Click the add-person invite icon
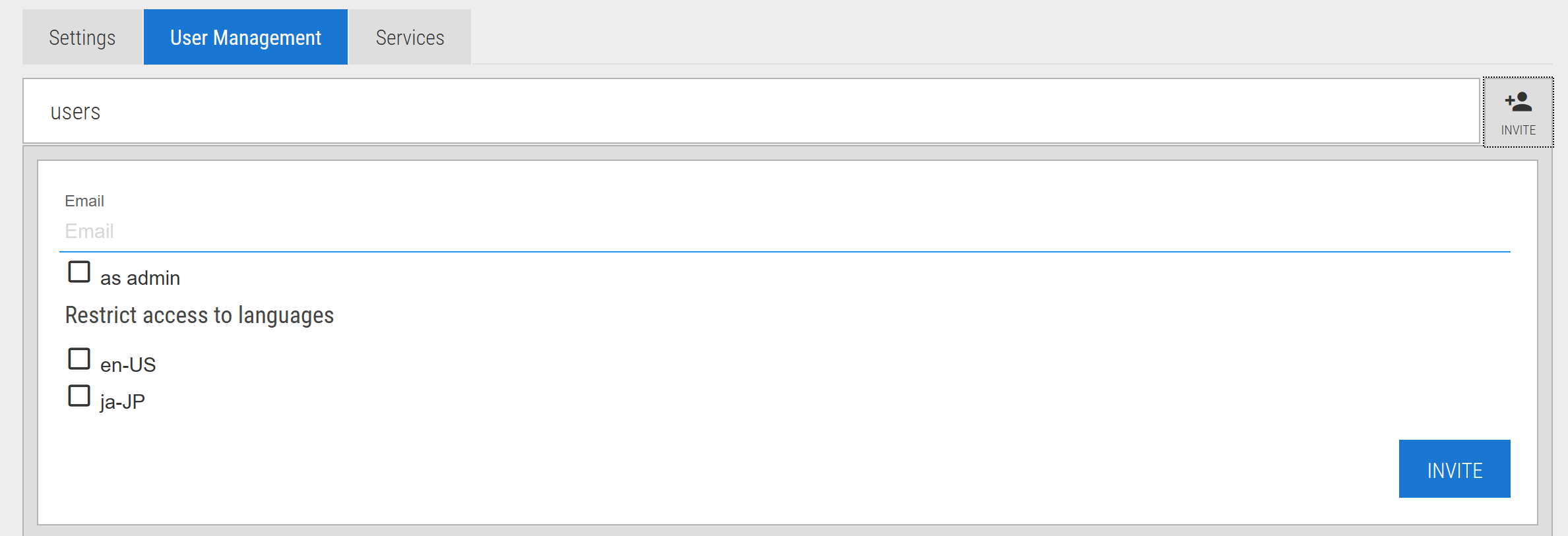 pyautogui.click(x=1518, y=102)
